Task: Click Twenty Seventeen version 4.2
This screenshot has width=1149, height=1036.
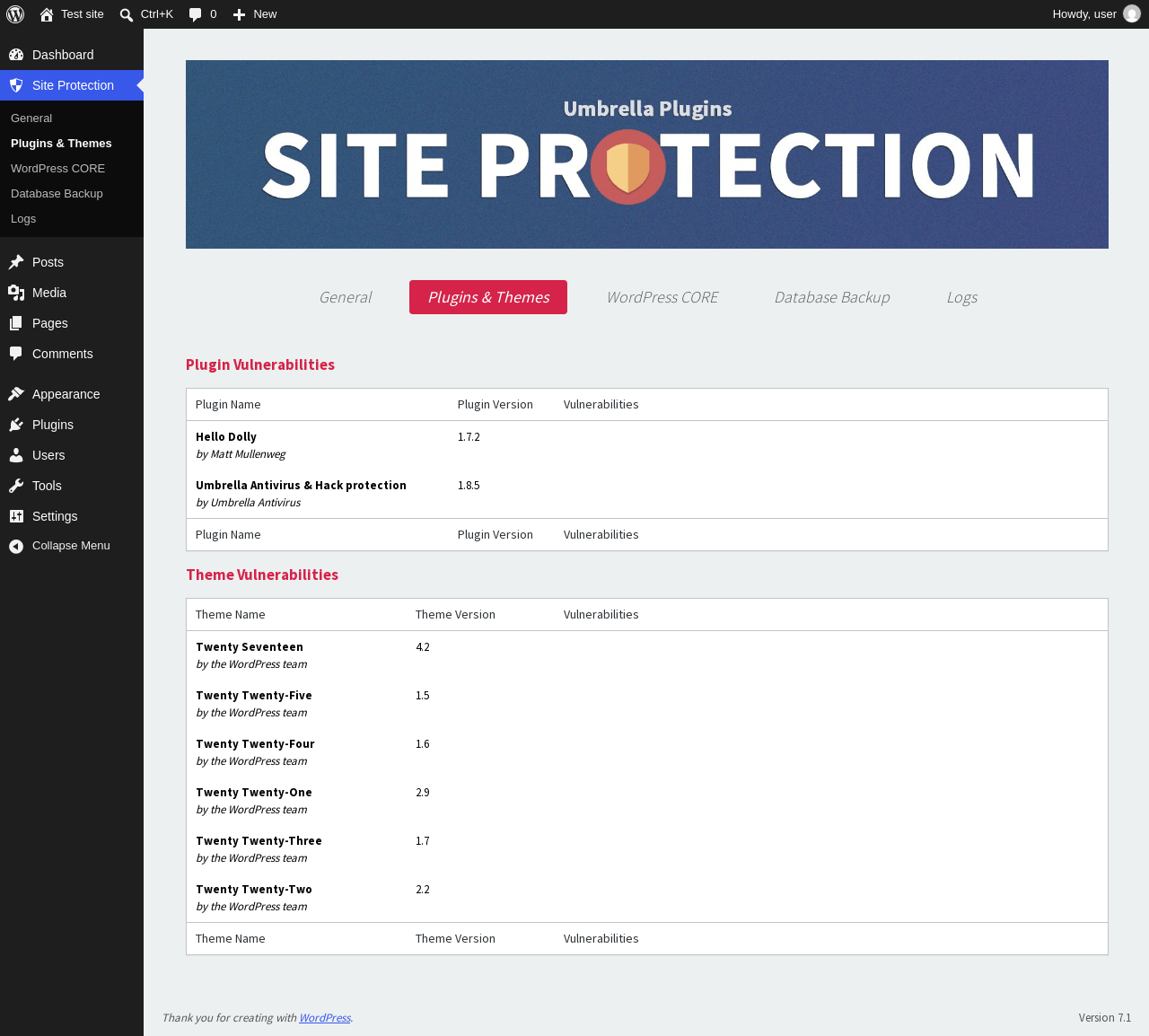Action: tap(423, 647)
